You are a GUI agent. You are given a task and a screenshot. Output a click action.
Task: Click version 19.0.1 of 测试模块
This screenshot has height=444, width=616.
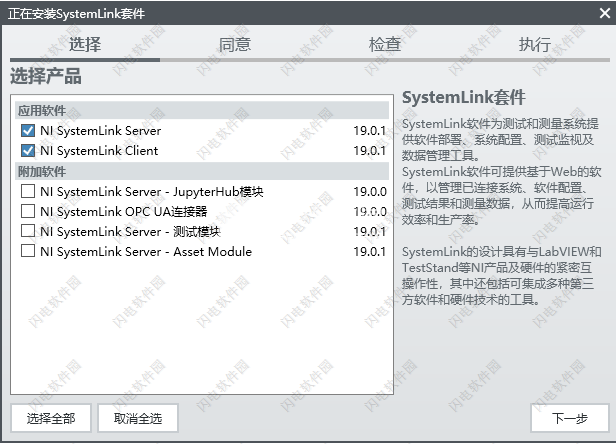(370, 231)
